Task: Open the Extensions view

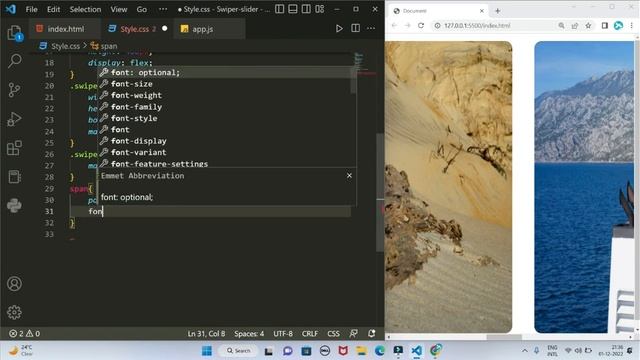Action: pyautogui.click(x=14, y=148)
